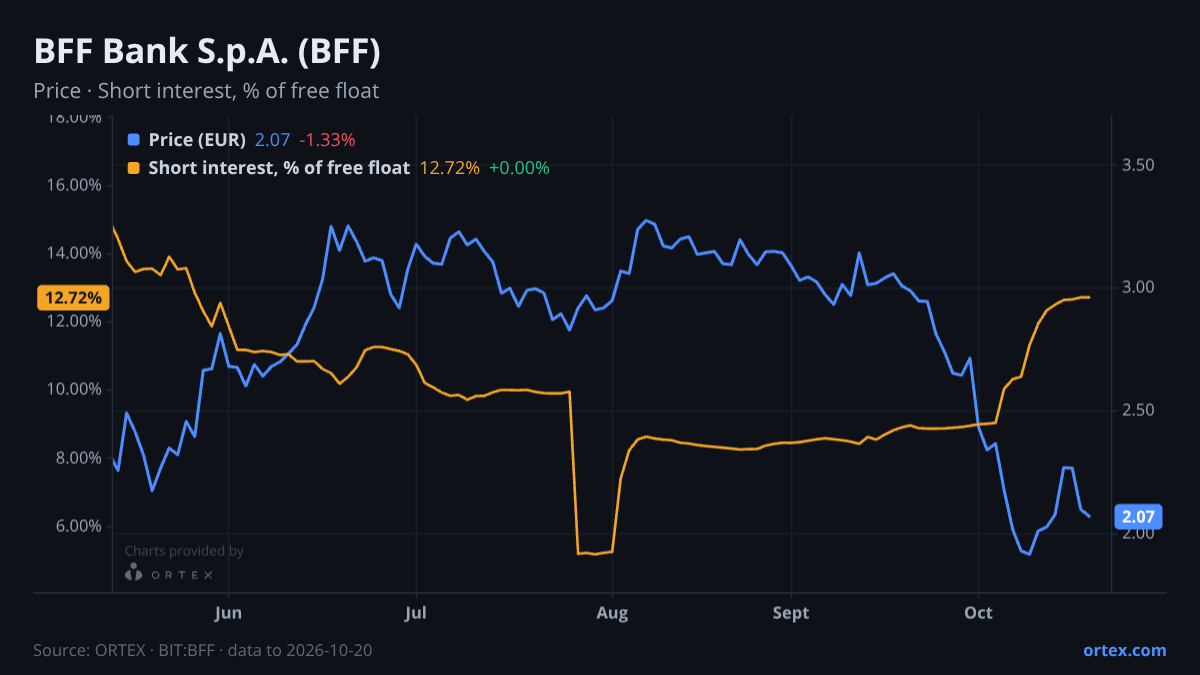This screenshot has width=1200, height=675.
Task: Select the Price (EUR) legend label
Action: coord(197,139)
